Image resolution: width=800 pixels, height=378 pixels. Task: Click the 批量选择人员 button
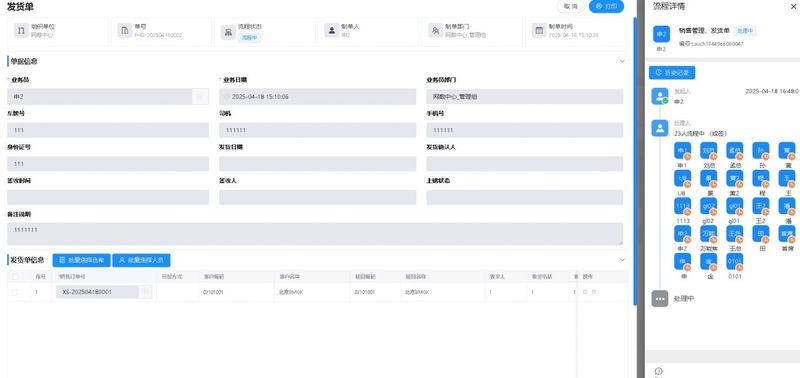pyautogui.click(x=141, y=260)
